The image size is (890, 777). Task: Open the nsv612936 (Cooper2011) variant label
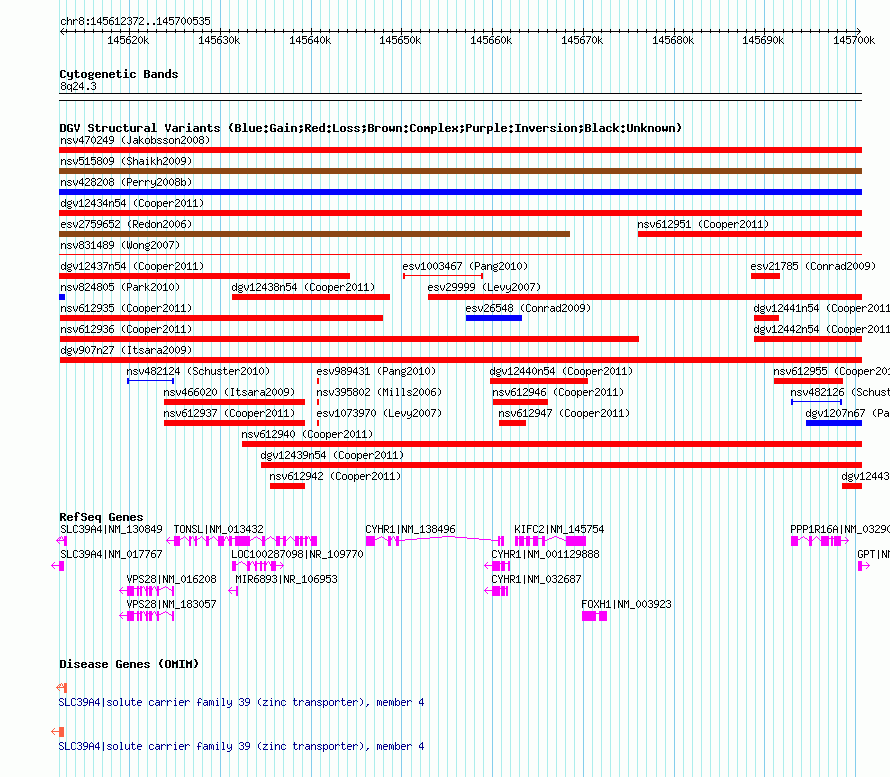coord(126,329)
